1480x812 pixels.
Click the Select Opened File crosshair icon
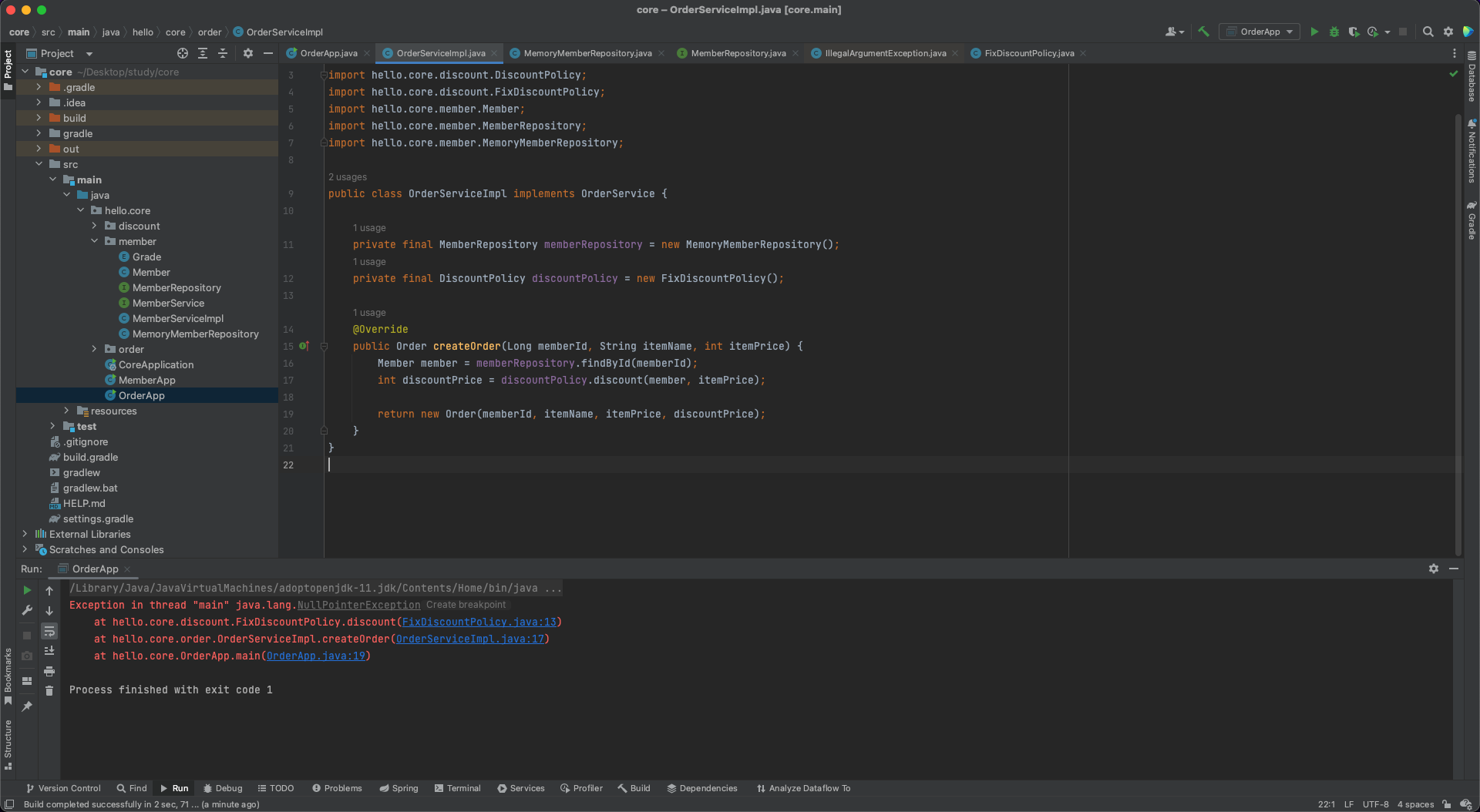[x=183, y=53]
